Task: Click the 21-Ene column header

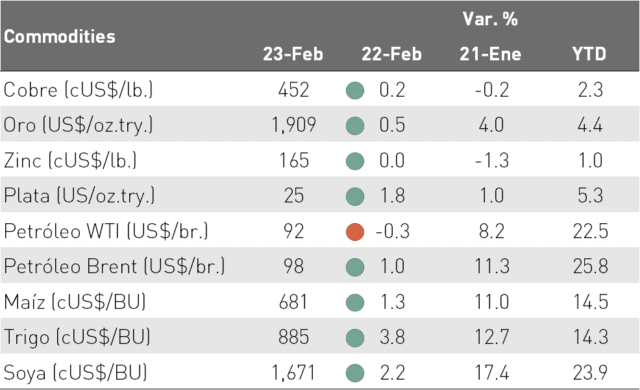Action: (x=491, y=54)
